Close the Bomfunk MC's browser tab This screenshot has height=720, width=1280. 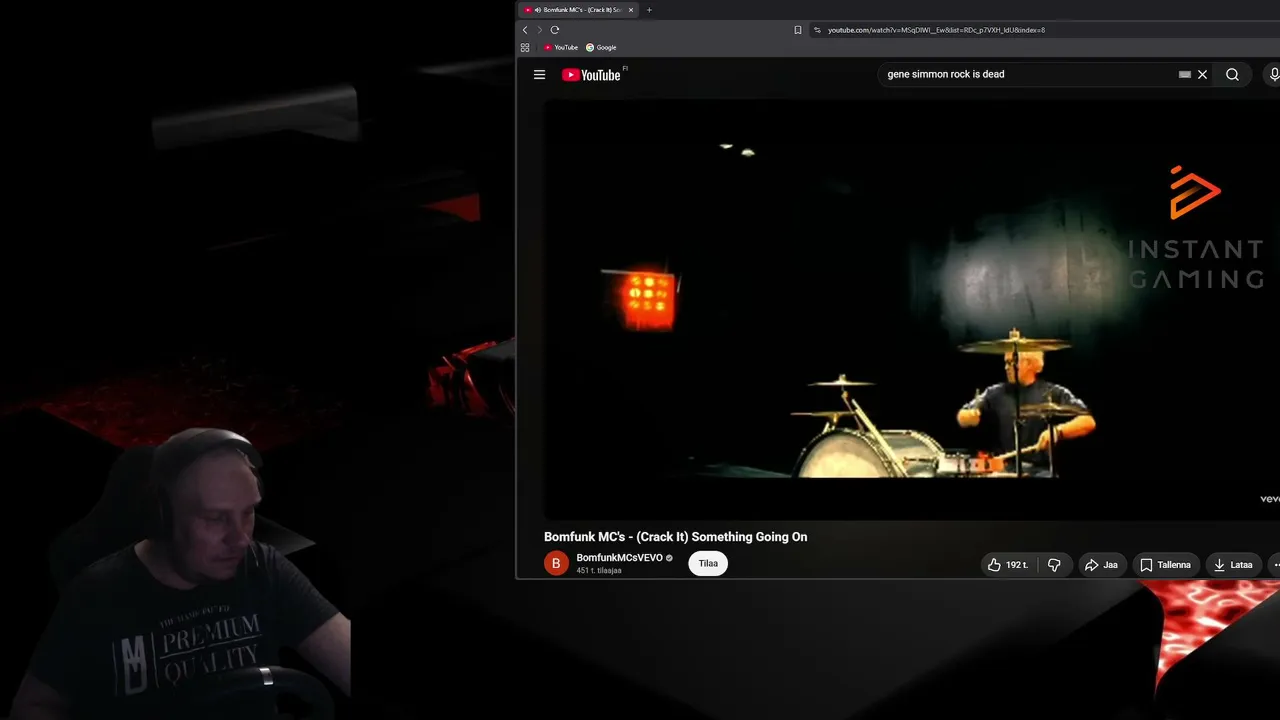tap(631, 10)
